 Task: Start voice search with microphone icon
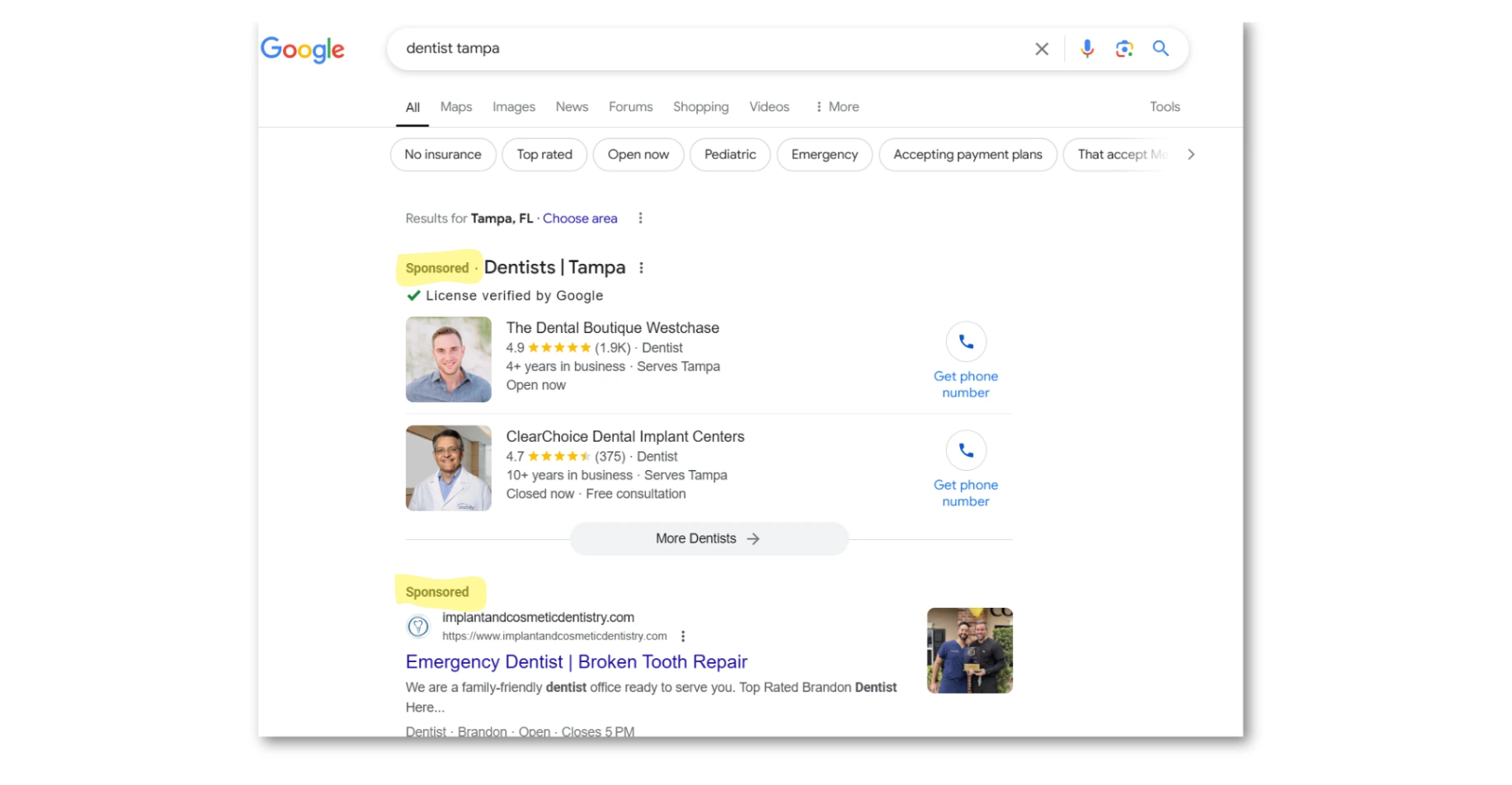[1087, 49]
